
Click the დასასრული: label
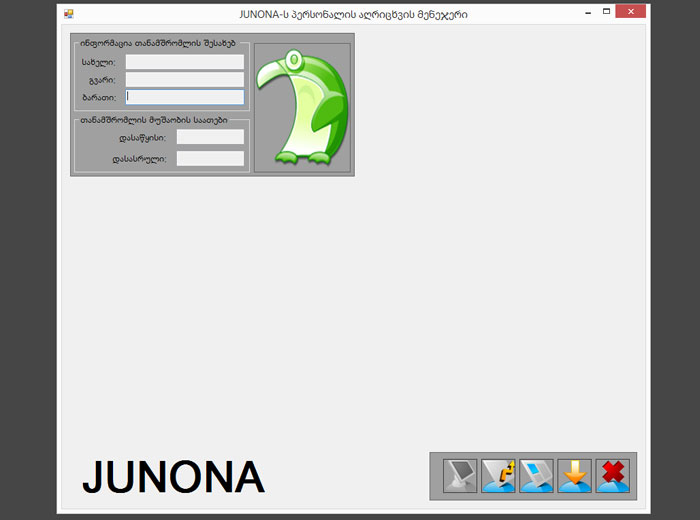[x=139, y=159]
